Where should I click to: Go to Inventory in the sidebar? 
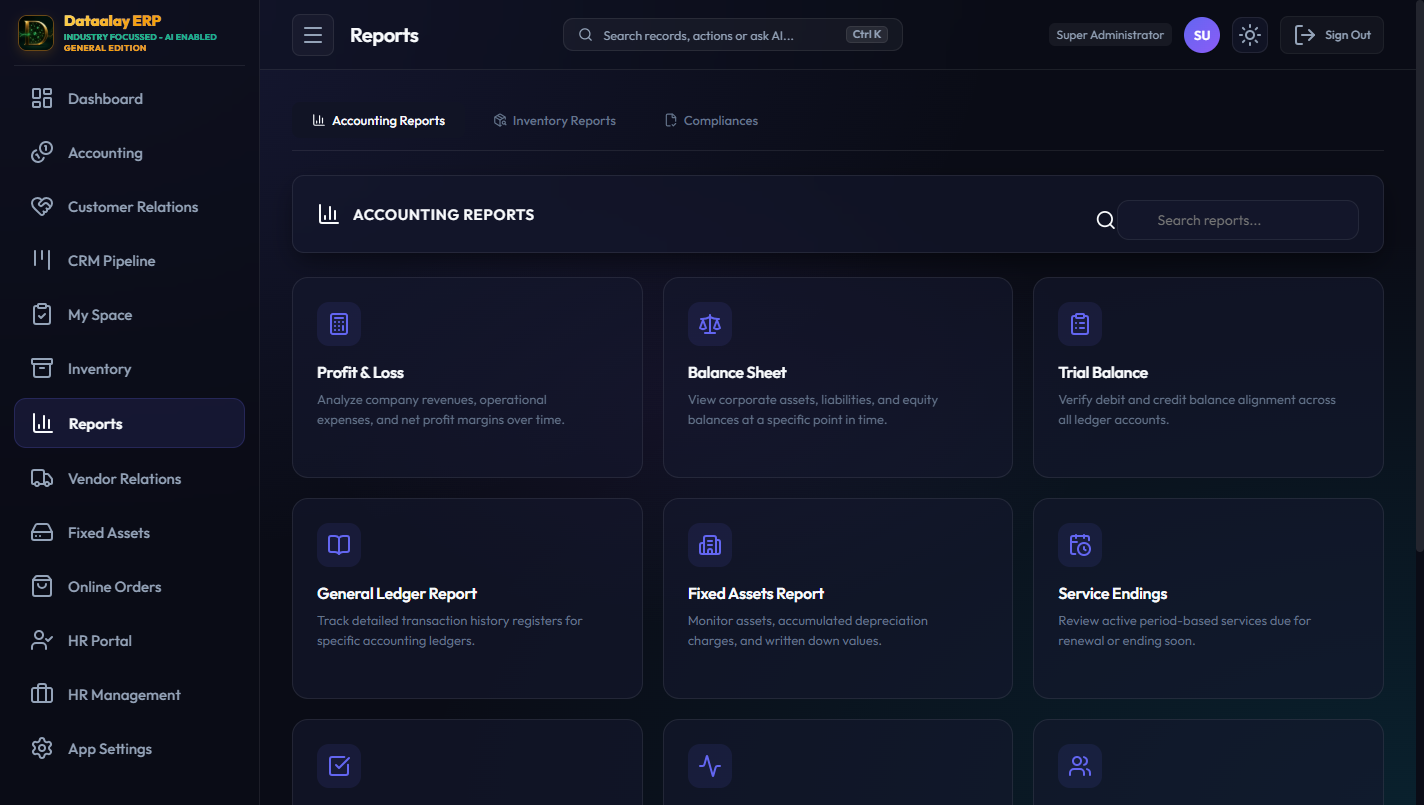(x=129, y=368)
